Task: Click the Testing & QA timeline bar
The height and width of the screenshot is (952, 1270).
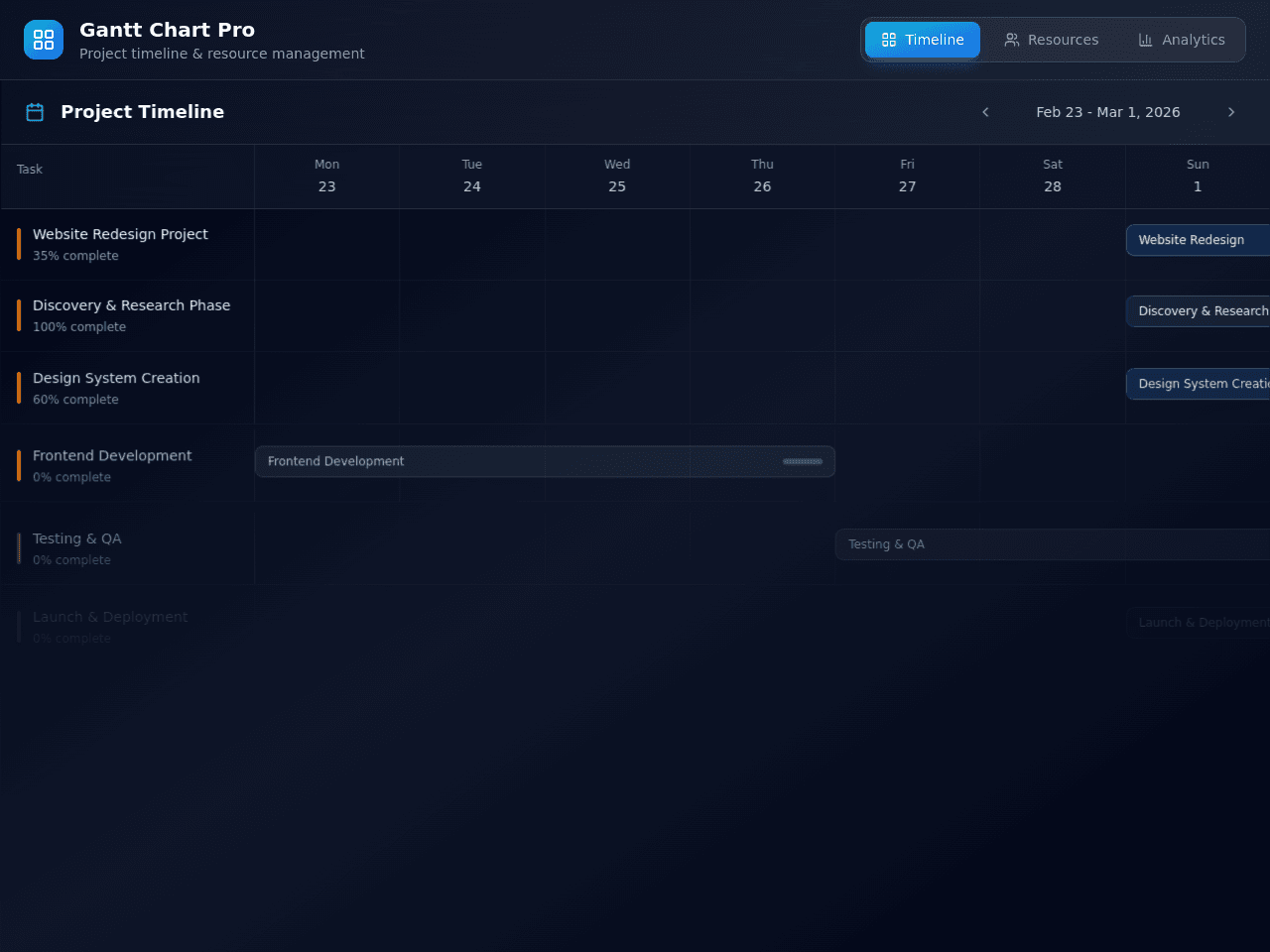Action: pos(1053,544)
